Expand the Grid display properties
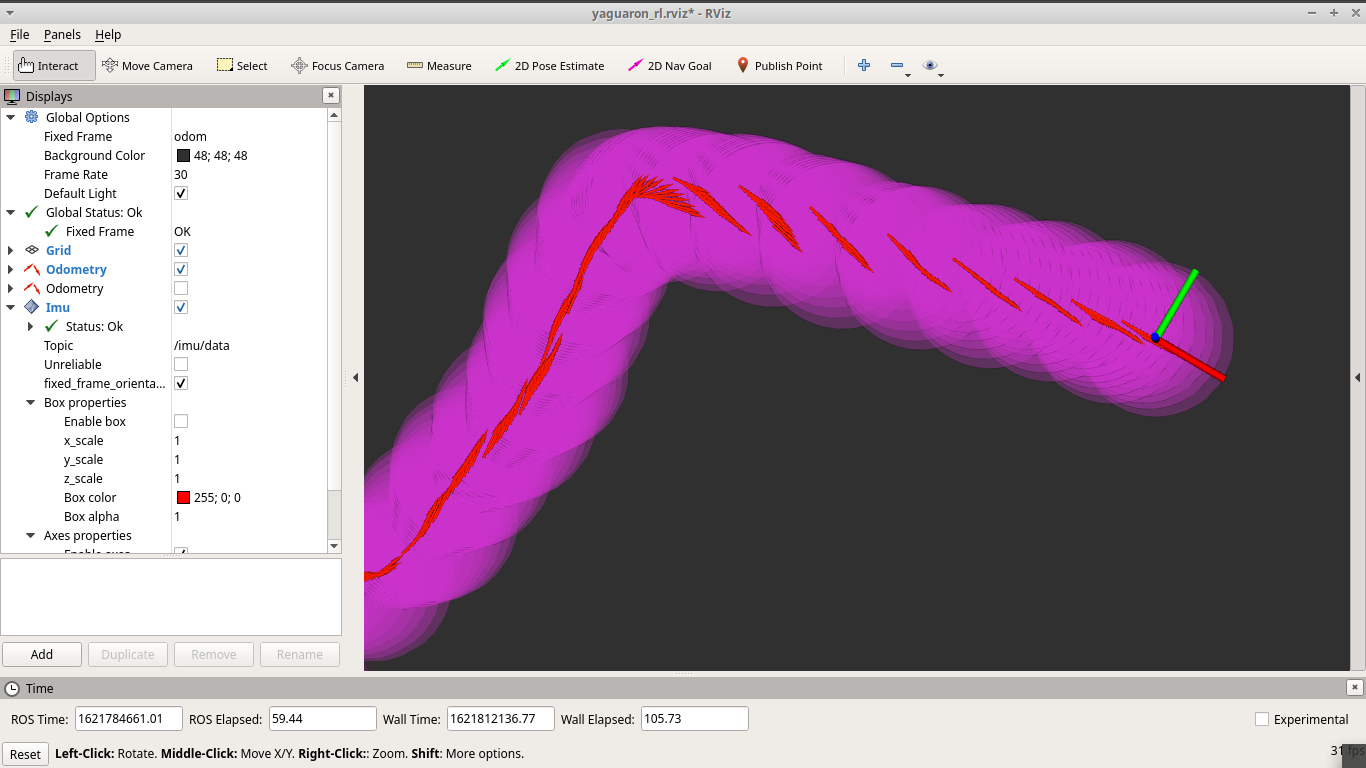The height and width of the screenshot is (768, 1366). point(11,250)
